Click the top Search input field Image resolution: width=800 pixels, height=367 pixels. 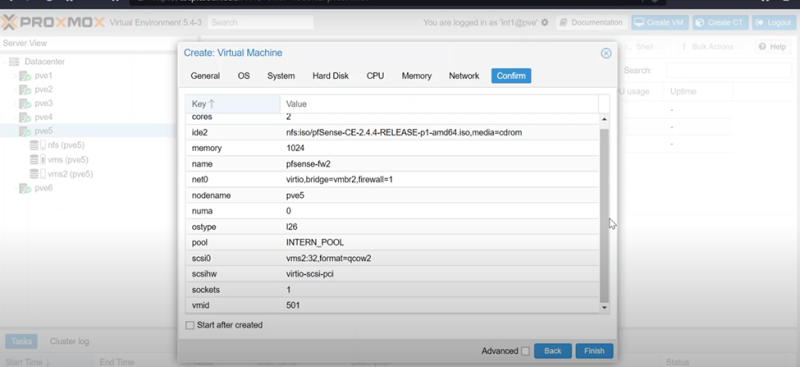tap(261, 22)
